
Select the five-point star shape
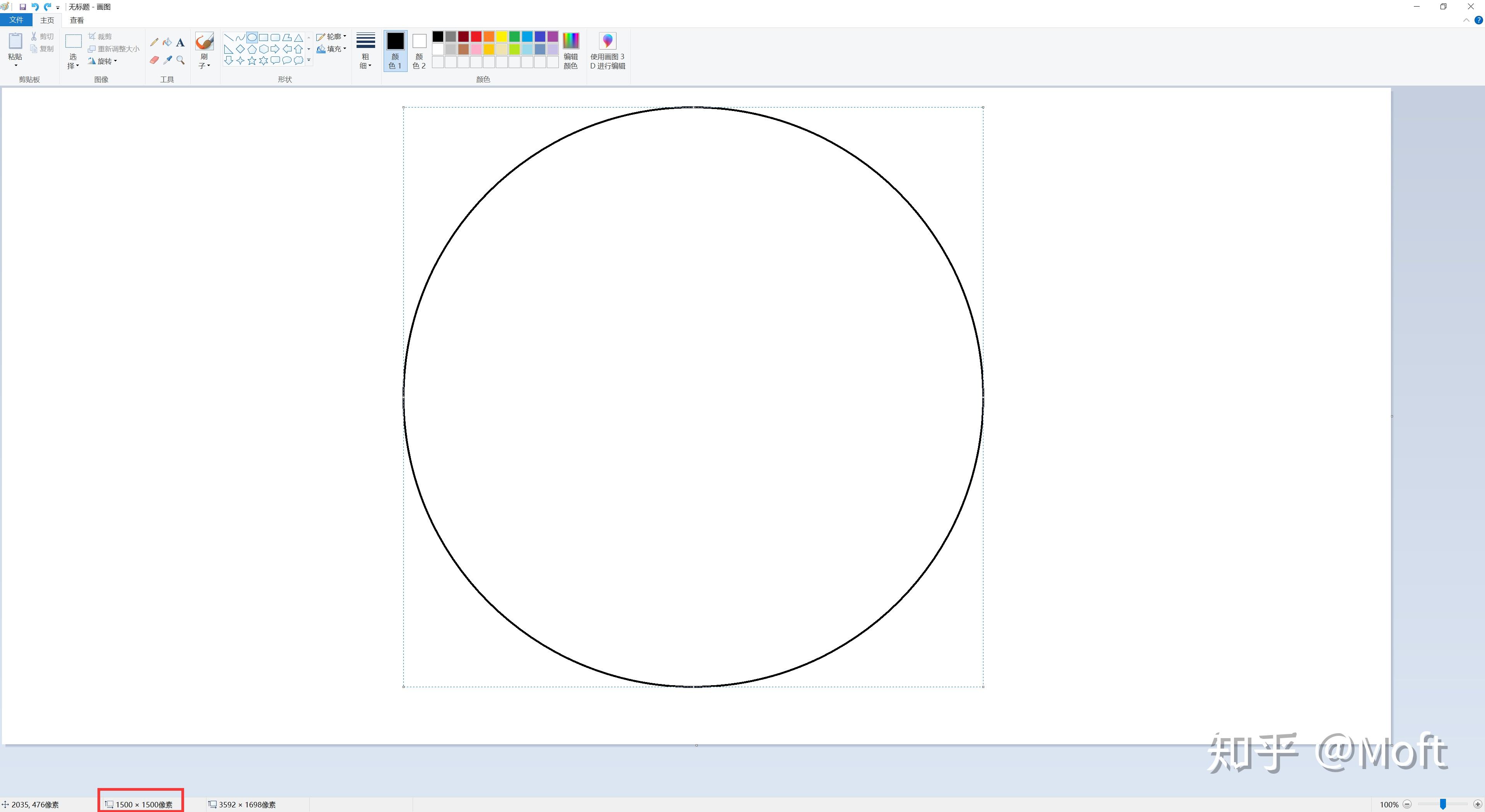coord(252,60)
